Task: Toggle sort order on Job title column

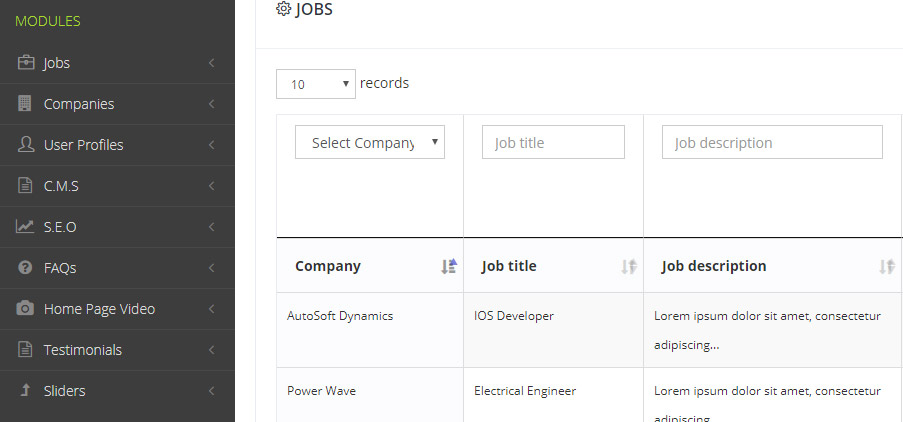Action: pos(628,266)
